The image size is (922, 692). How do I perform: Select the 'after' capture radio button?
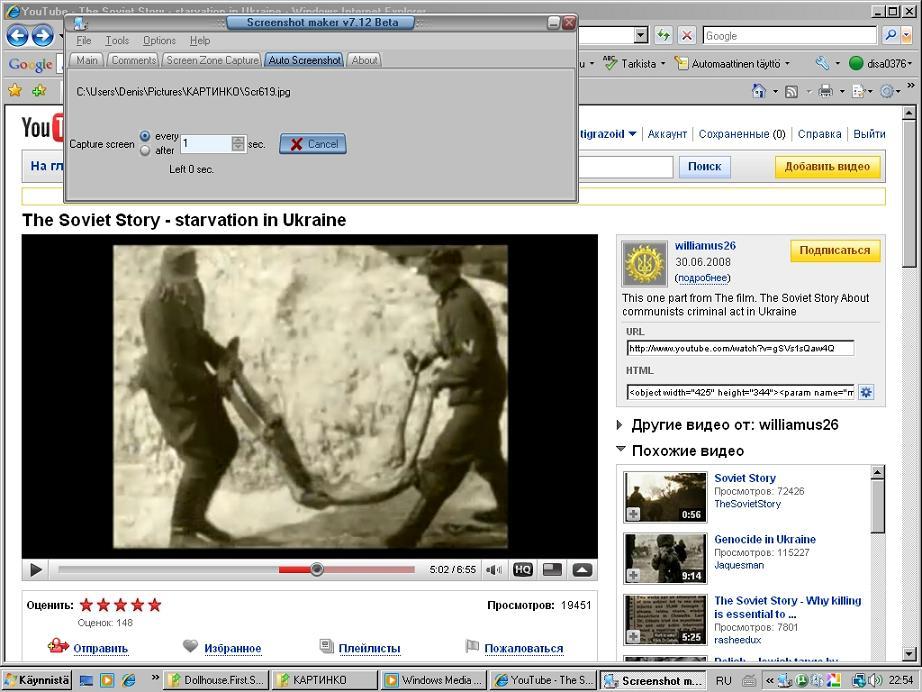point(145,151)
